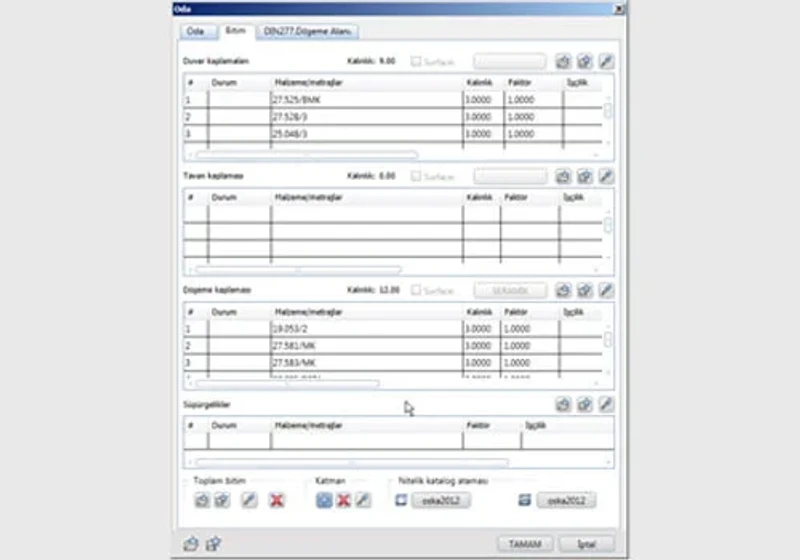Viewport: 800px width, 560px height.
Task: Select material cell 27.525/BMK
Action: 366,100
